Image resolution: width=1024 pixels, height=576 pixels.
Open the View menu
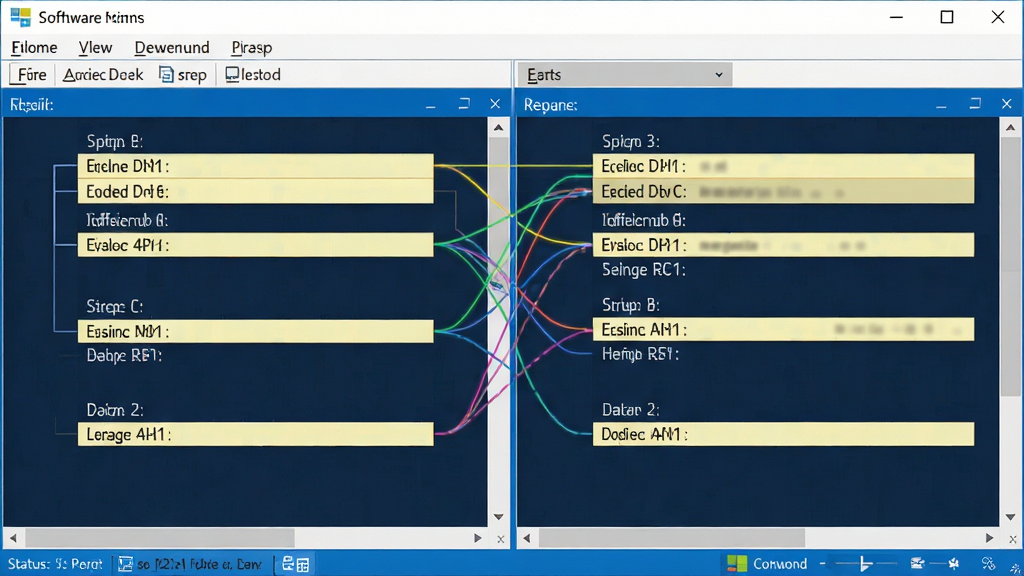(x=95, y=48)
